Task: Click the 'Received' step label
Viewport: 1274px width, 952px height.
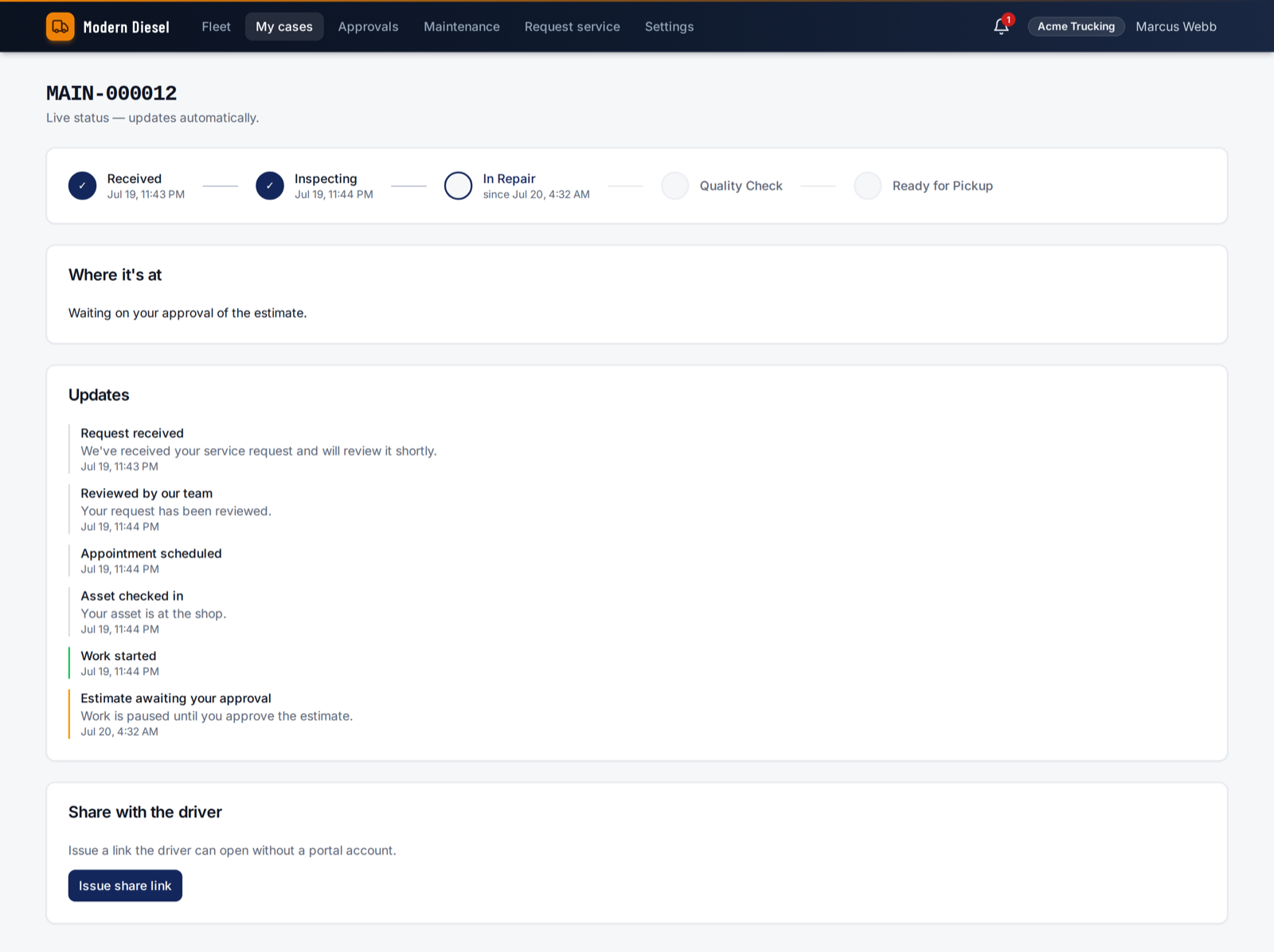Action: 135,178
